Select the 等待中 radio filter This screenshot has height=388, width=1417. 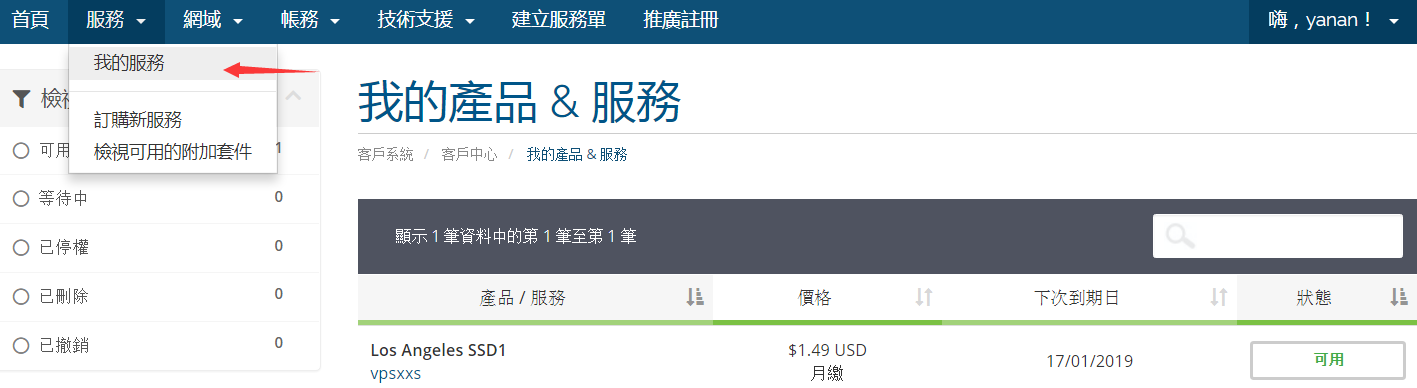[x=21, y=199]
